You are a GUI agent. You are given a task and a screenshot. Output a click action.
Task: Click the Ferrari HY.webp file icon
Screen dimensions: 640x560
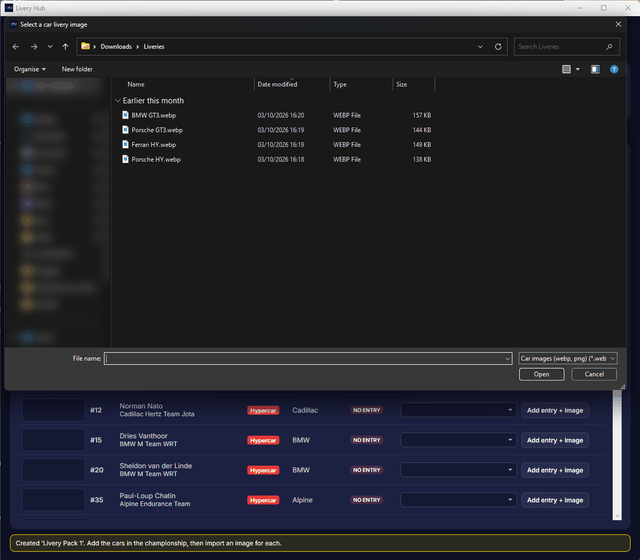[125, 144]
